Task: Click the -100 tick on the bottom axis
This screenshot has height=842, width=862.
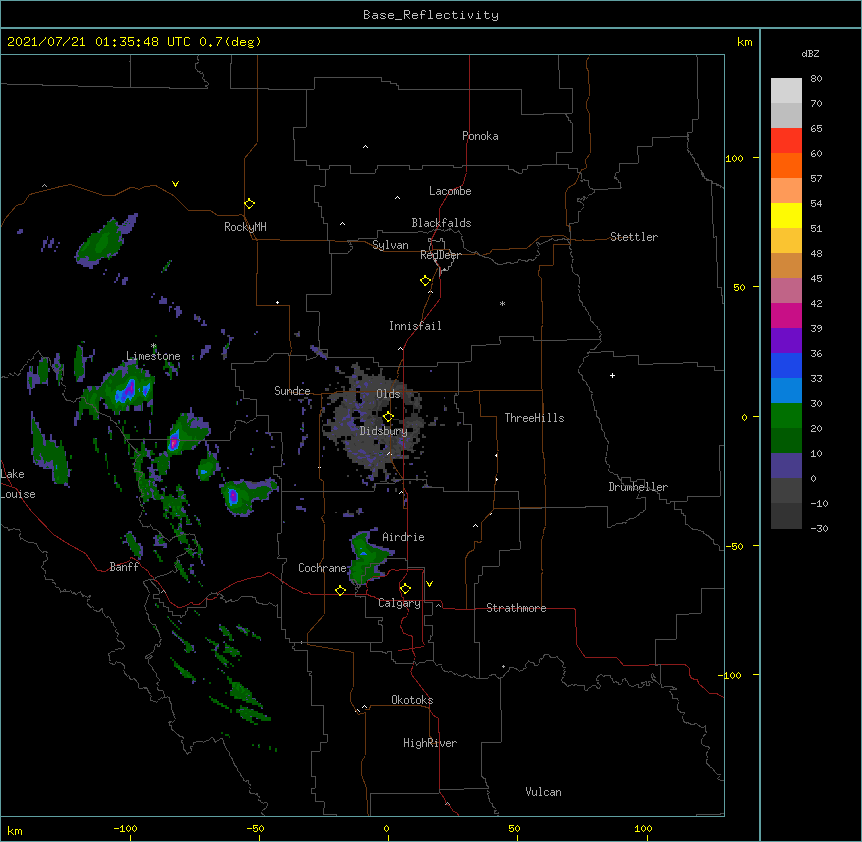Action: 125,828
